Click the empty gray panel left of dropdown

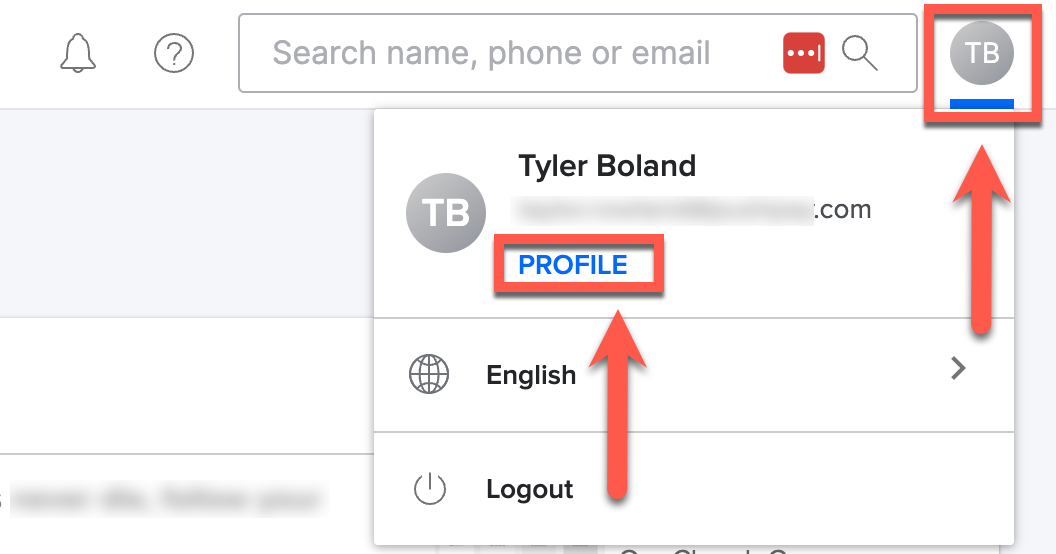[x=187, y=213]
